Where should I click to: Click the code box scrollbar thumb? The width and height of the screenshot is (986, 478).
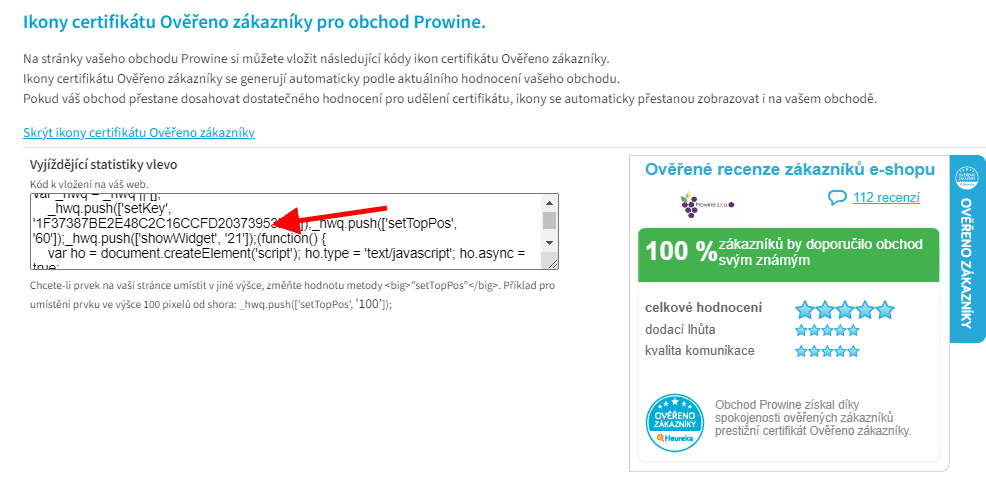(549, 220)
